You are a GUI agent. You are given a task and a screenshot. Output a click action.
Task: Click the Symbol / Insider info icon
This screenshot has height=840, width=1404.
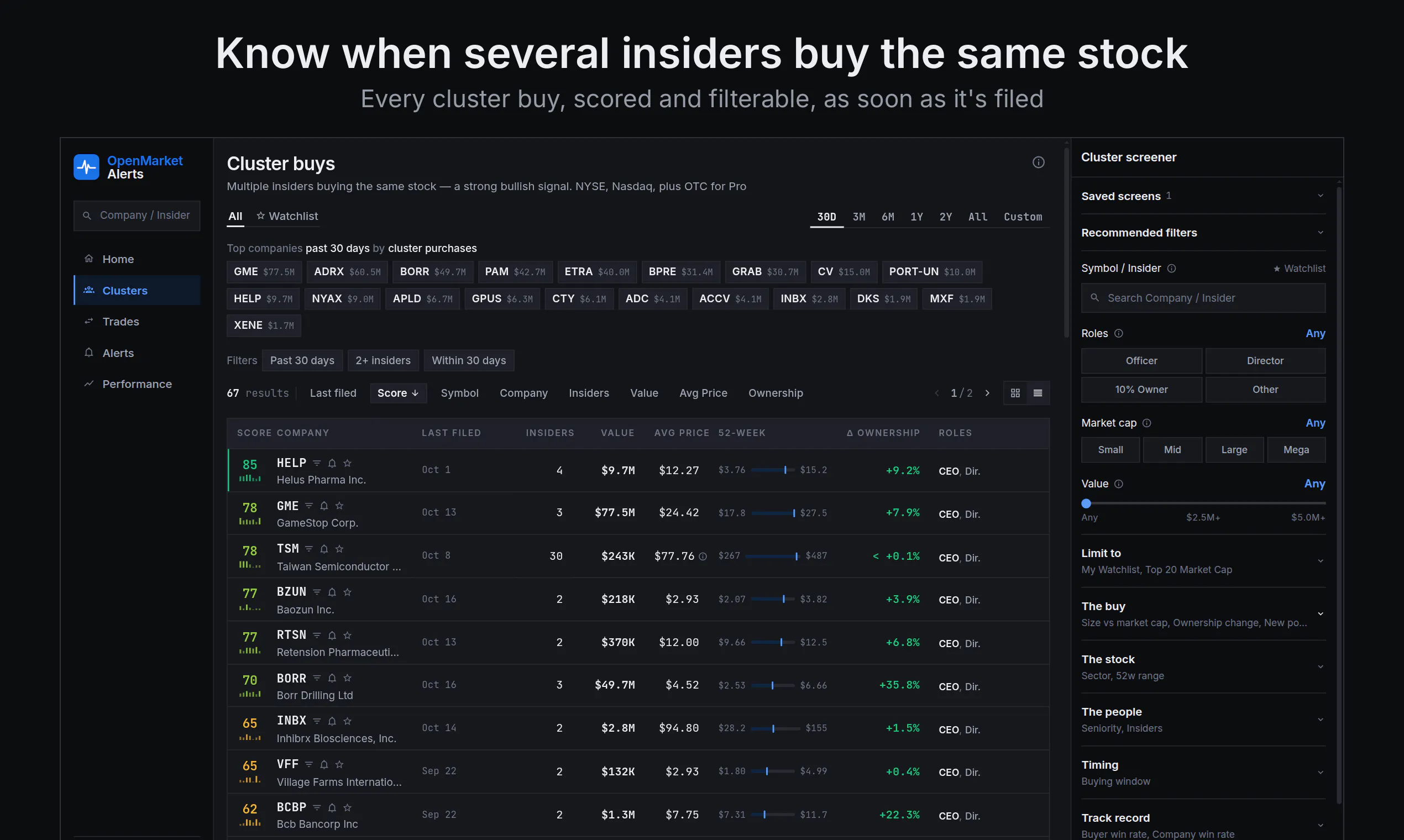click(1172, 268)
